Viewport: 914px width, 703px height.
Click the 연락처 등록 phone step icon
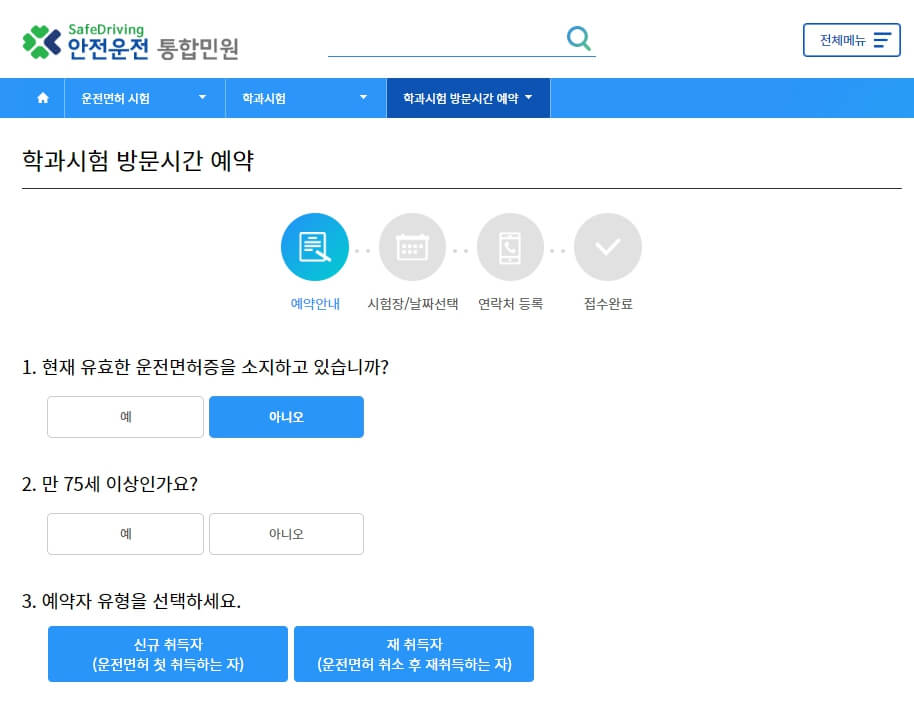tap(510, 246)
